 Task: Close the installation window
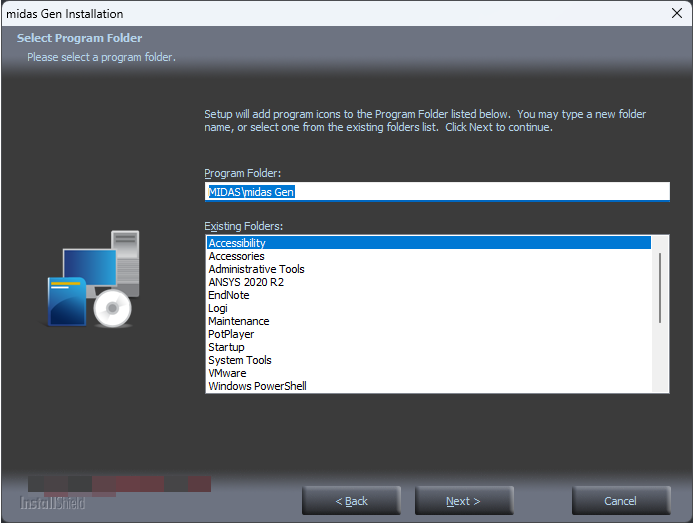(677, 13)
